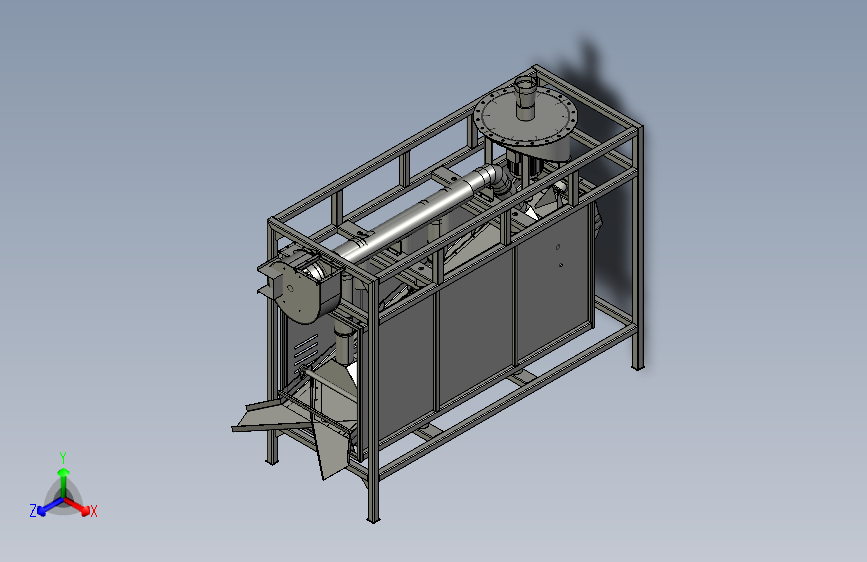This screenshot has height=562, width=867.
Task: Click the green Y axis of the triad
Action: click(64, 483)
